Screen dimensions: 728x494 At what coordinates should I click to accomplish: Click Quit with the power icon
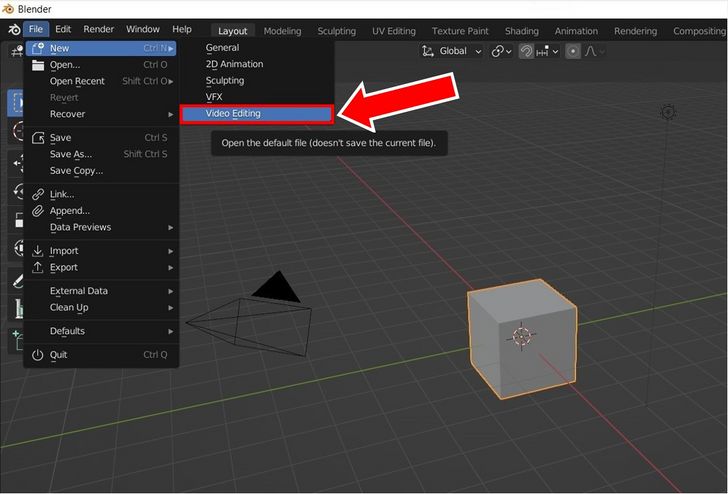101,355
